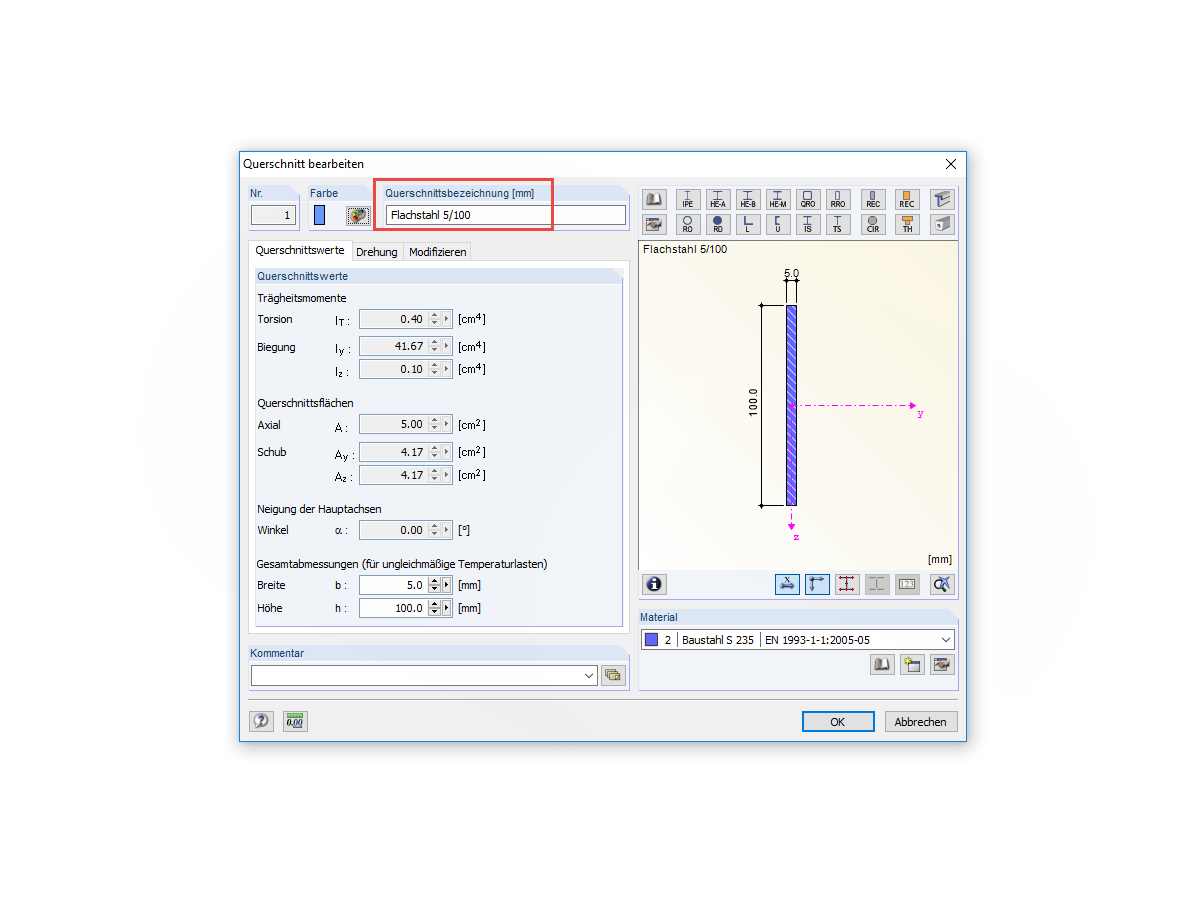Cancel with the Abbrechen button
The image size is (1200, 900).
920,722
